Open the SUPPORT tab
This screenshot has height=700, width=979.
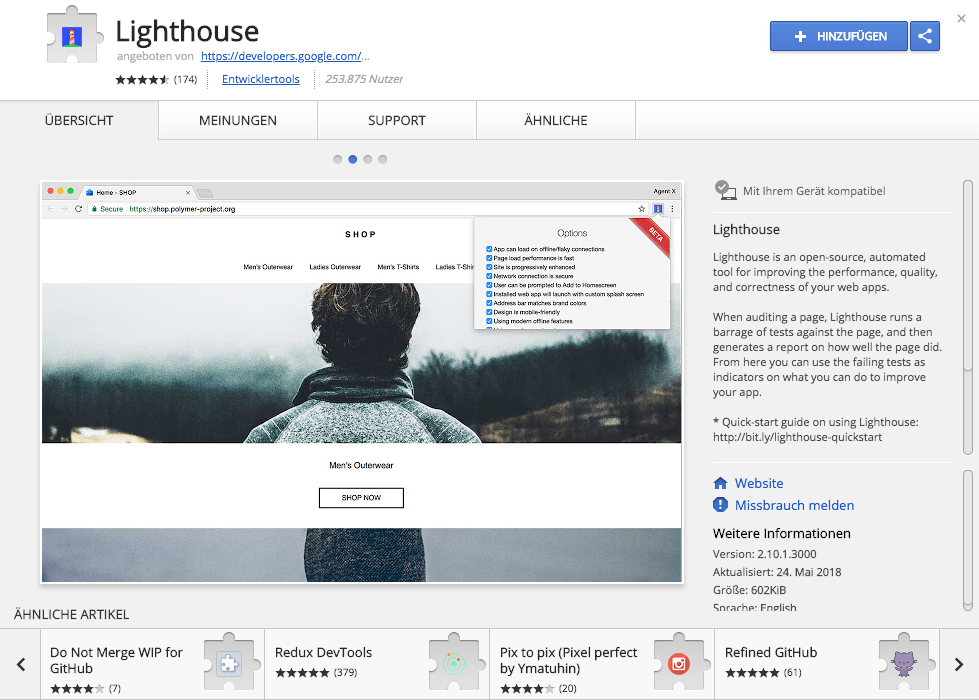point(397,121)
